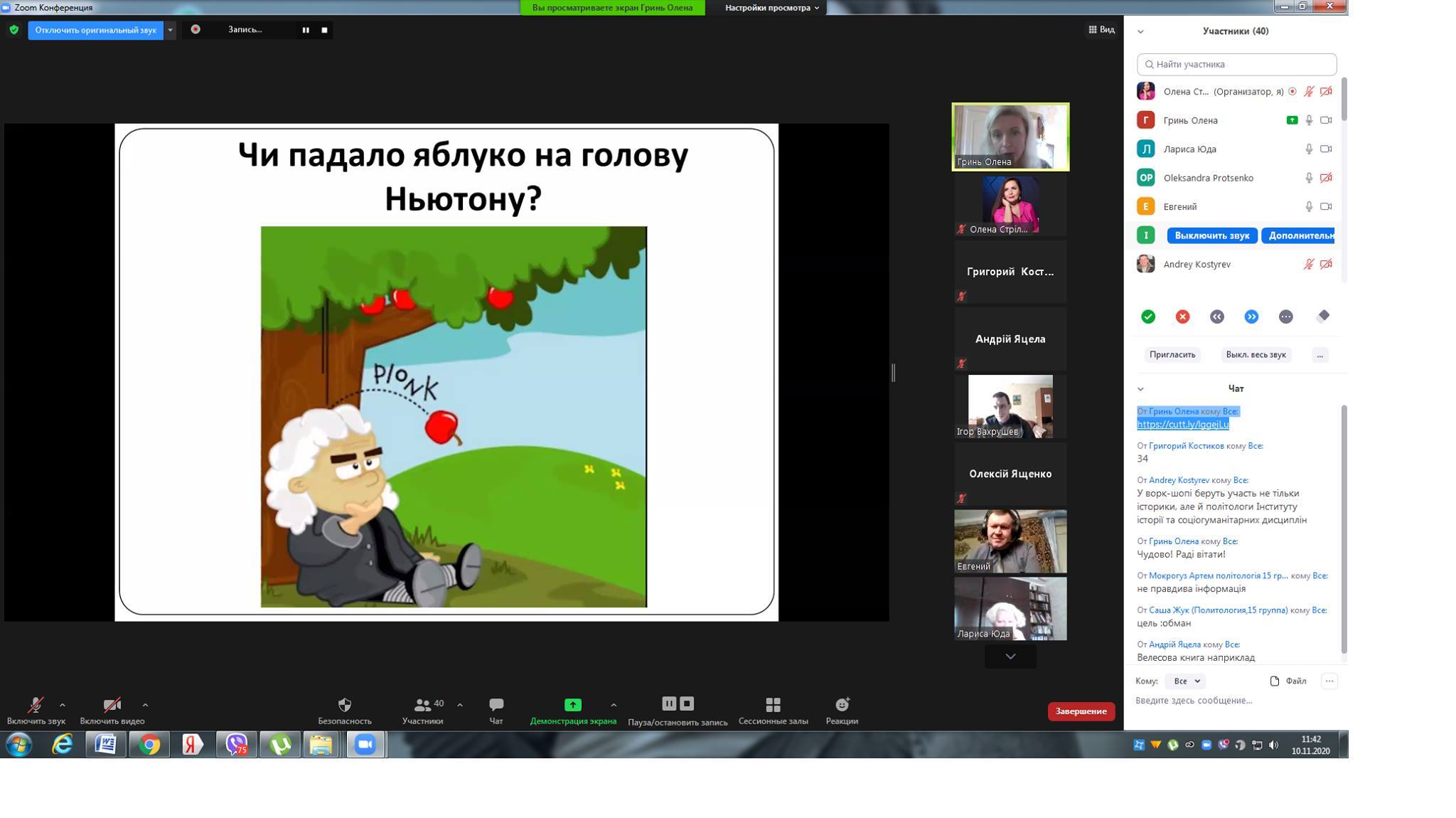Image resolution: width=1456 pixels, height=818 pixels.
Task: Stop the recording in top bar
Action: 324,30
